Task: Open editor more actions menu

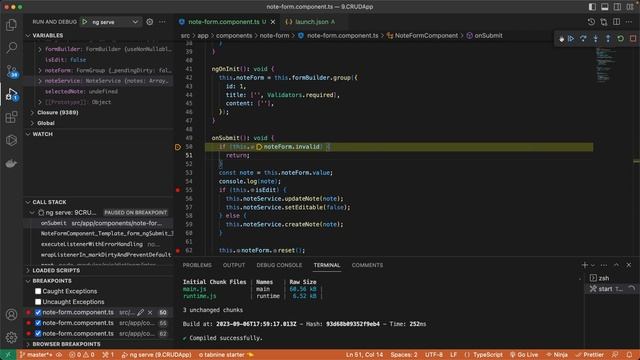Action: [x=629, y=22]
